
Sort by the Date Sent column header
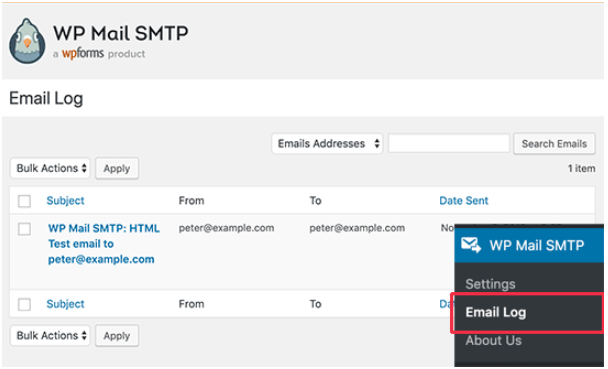pyautogui.click(x=463, y=201)
